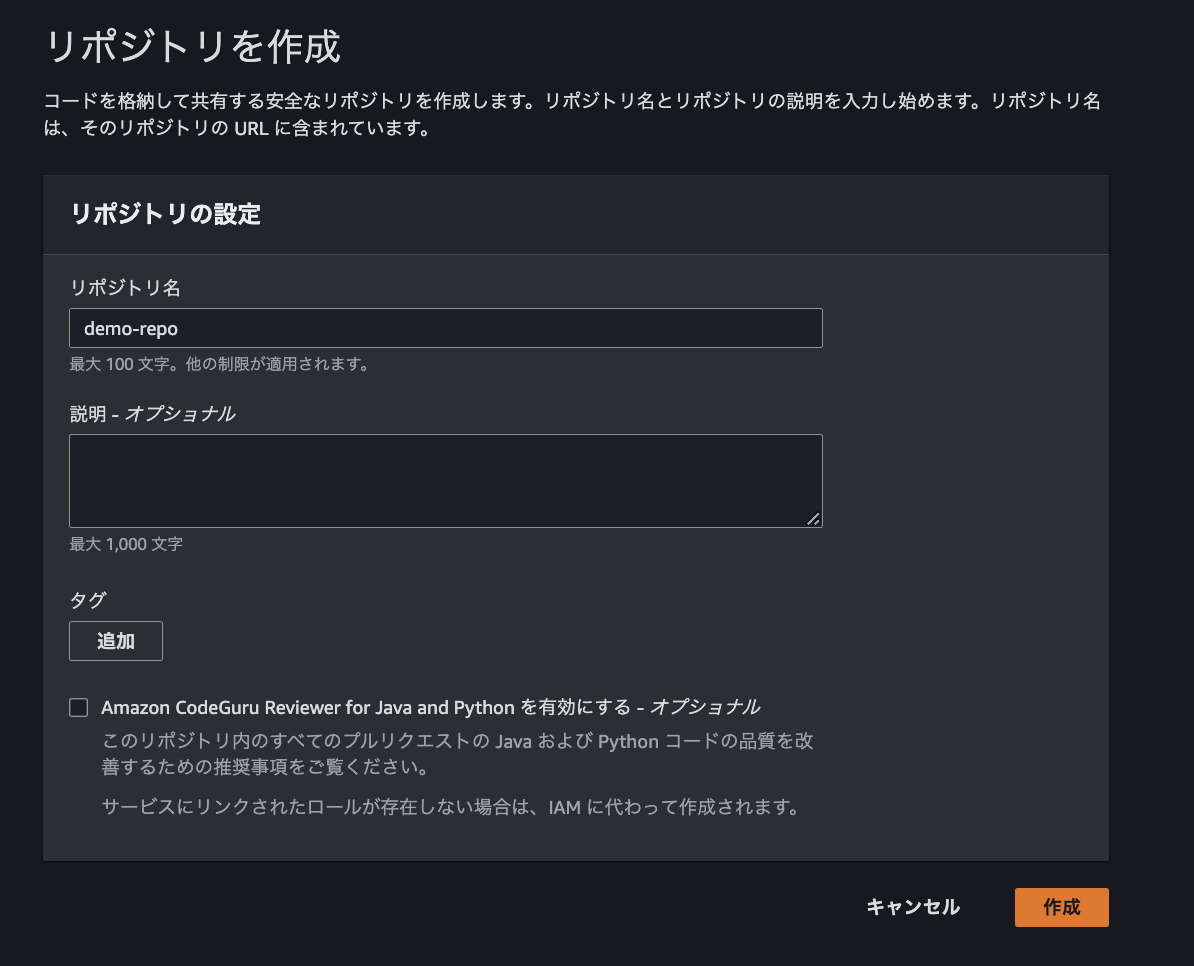Click the リポジトリ名 input containing demo-repo
This screenshot has width=1194, height=966.
tap(445, 328)
